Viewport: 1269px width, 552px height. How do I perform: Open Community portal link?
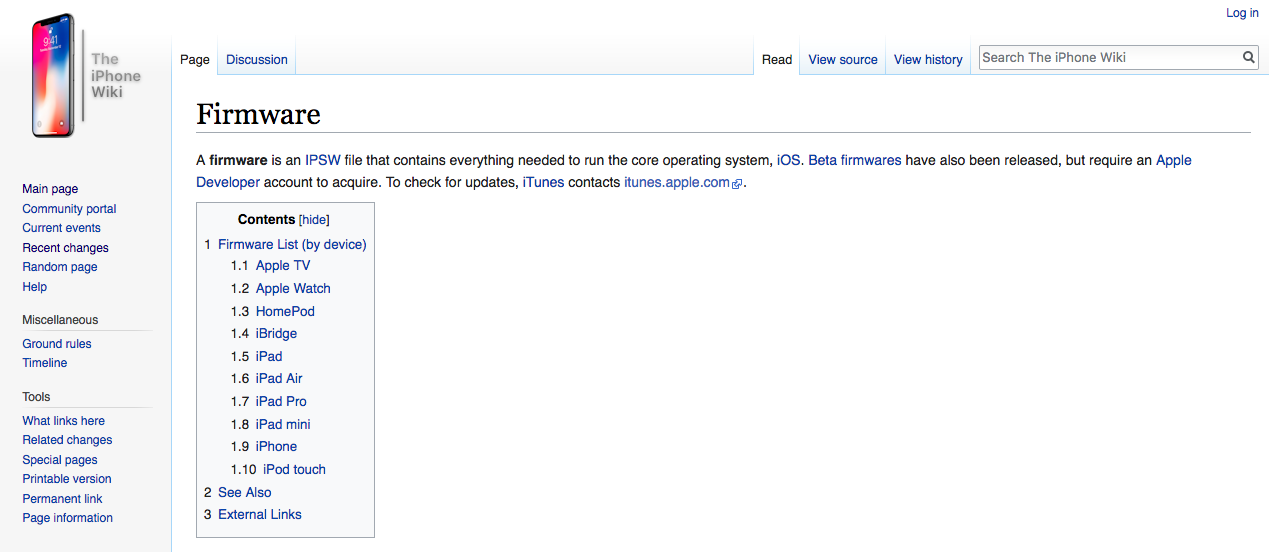pyautogui.click(x=69, y=209)
